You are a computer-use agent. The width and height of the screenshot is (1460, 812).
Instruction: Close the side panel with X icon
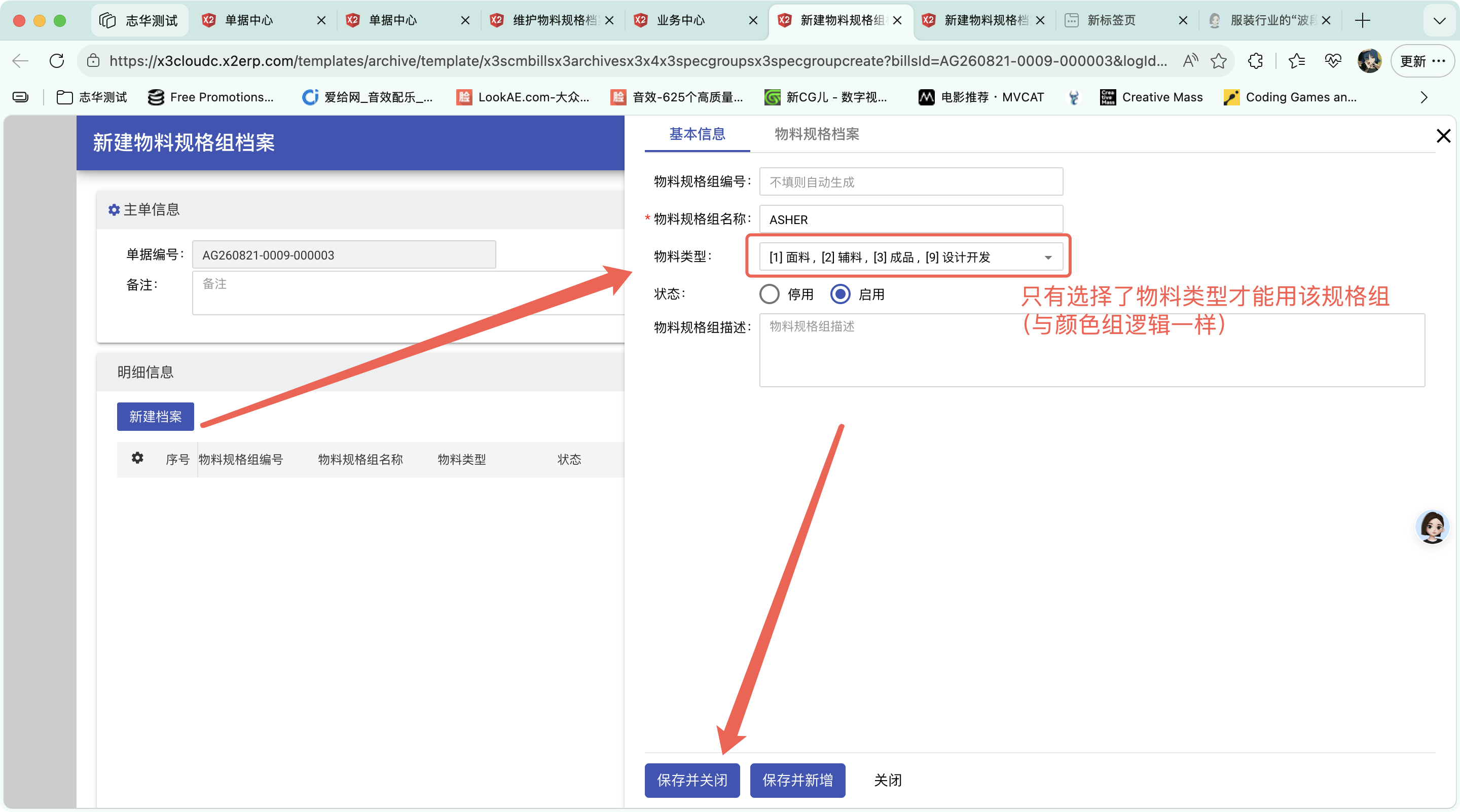tap(1443, 136)
